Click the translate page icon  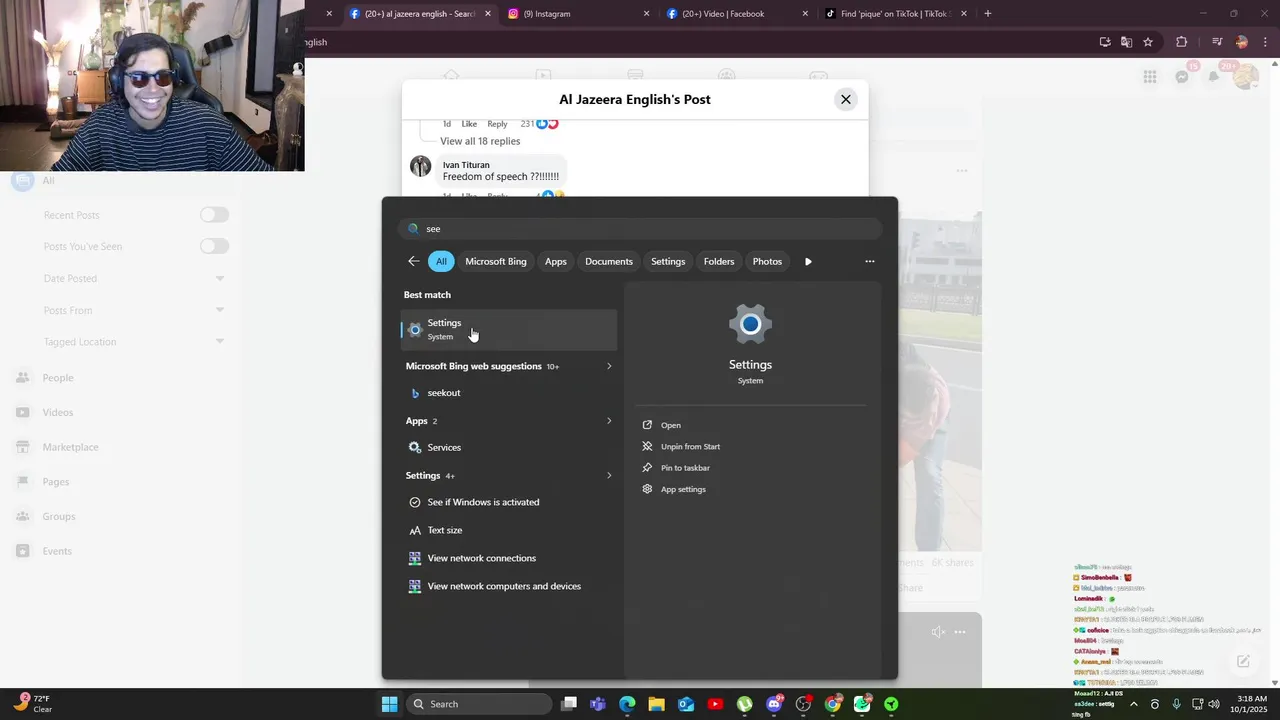[x=1126, y=42]
